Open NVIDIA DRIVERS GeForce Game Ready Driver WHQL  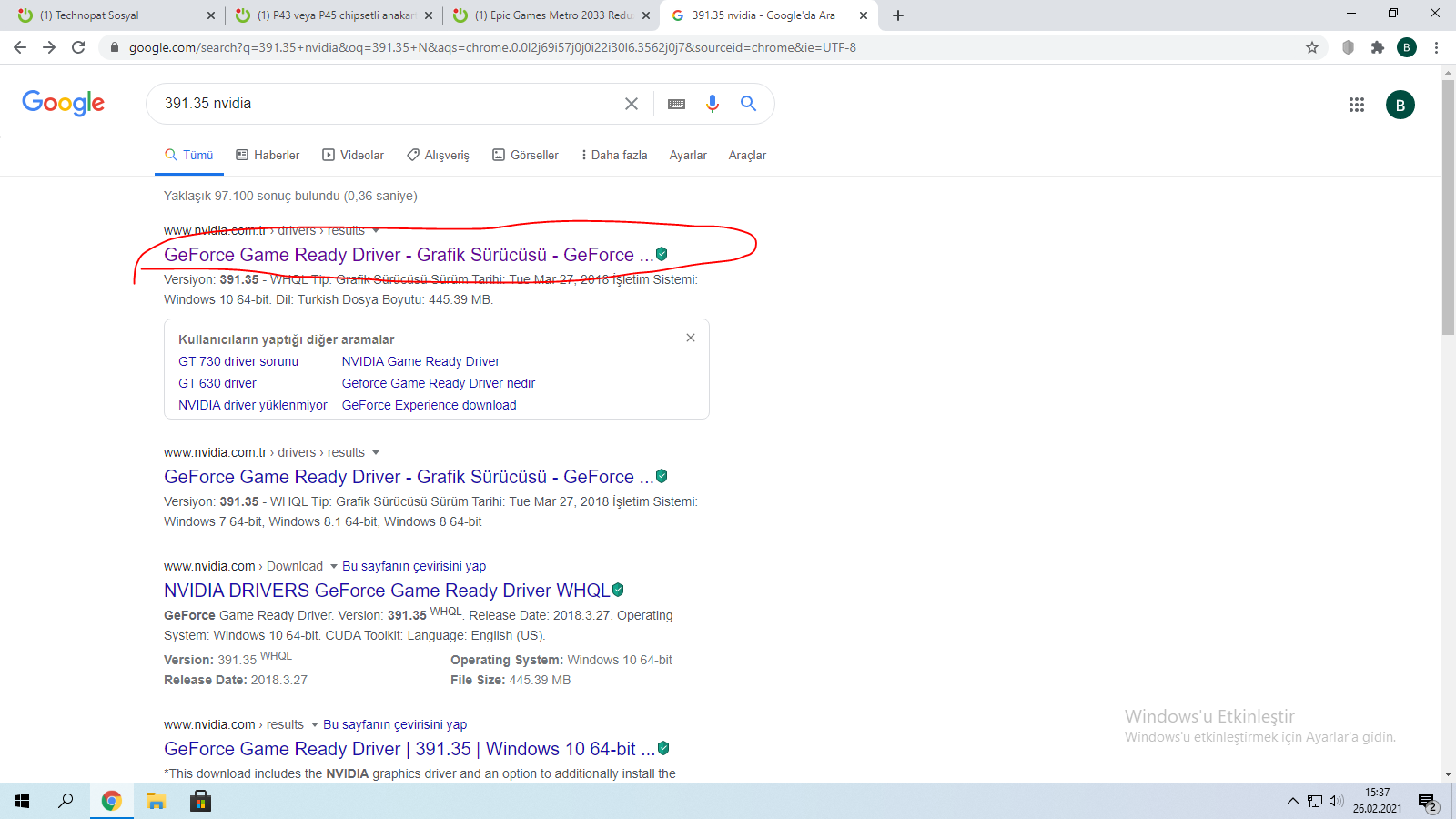pyautogui.click(x=387, y=591)
